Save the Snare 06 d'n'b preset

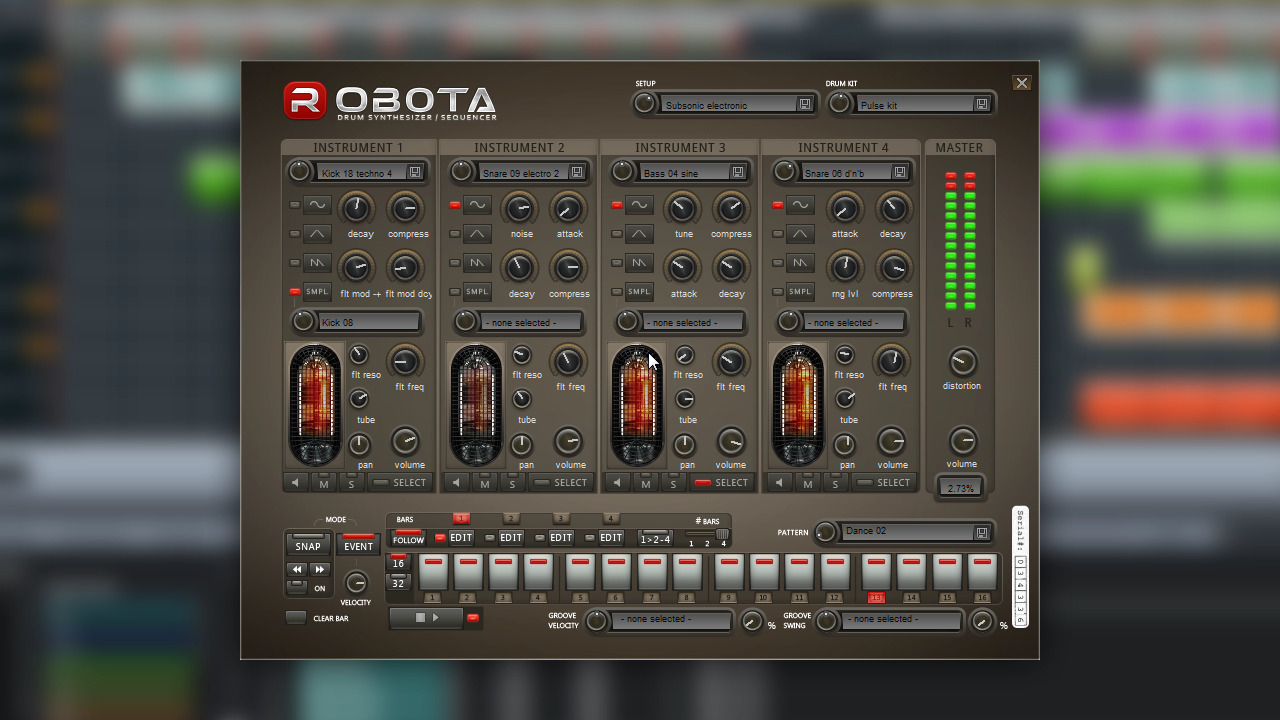tap(900, 173)
